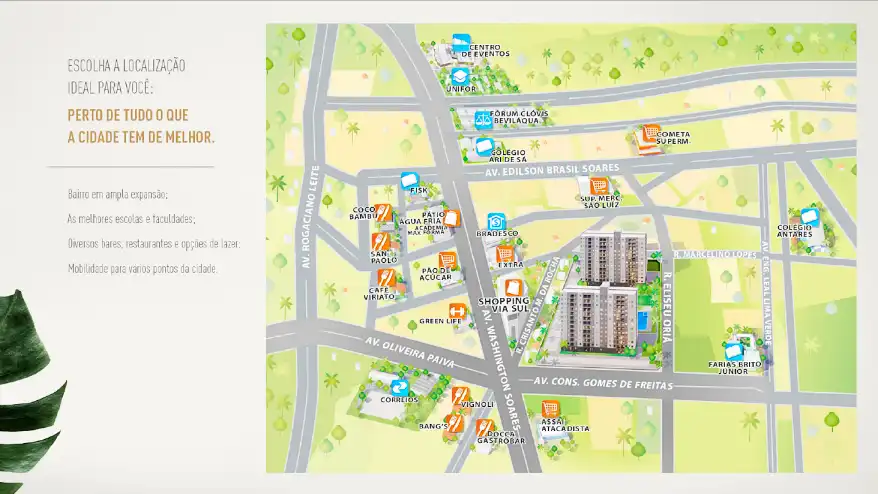The height and width of the screenshot is (494, 878).
Task: Select the Farias Brito Junior icon
Action: (733, 352)
